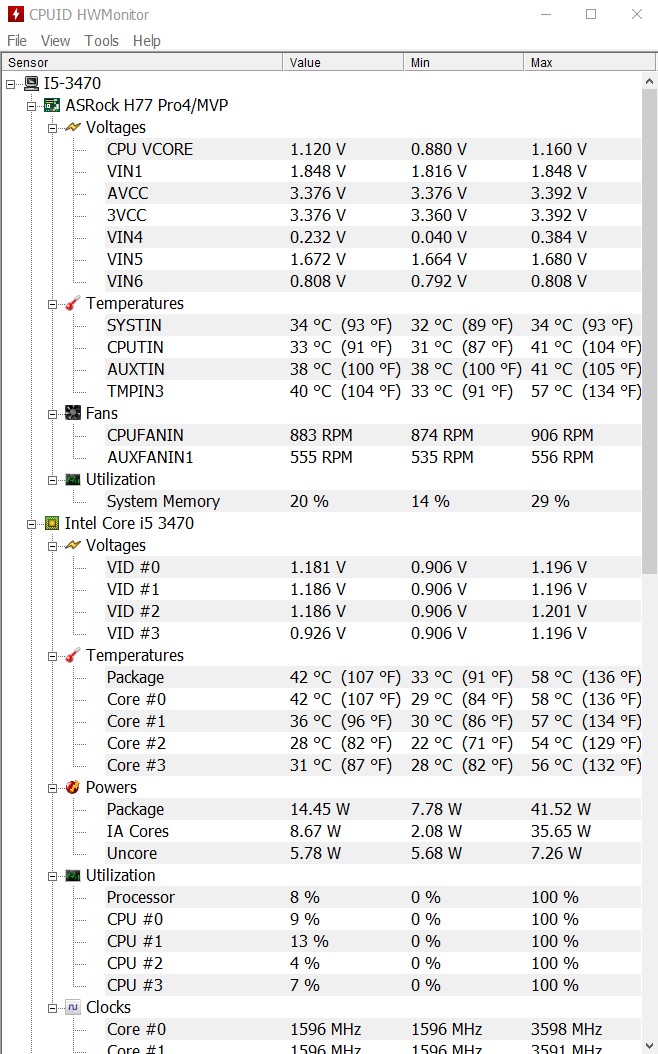Minimize the HWMonitor window
The image size is (658, 1054).
tap(546, 14)
